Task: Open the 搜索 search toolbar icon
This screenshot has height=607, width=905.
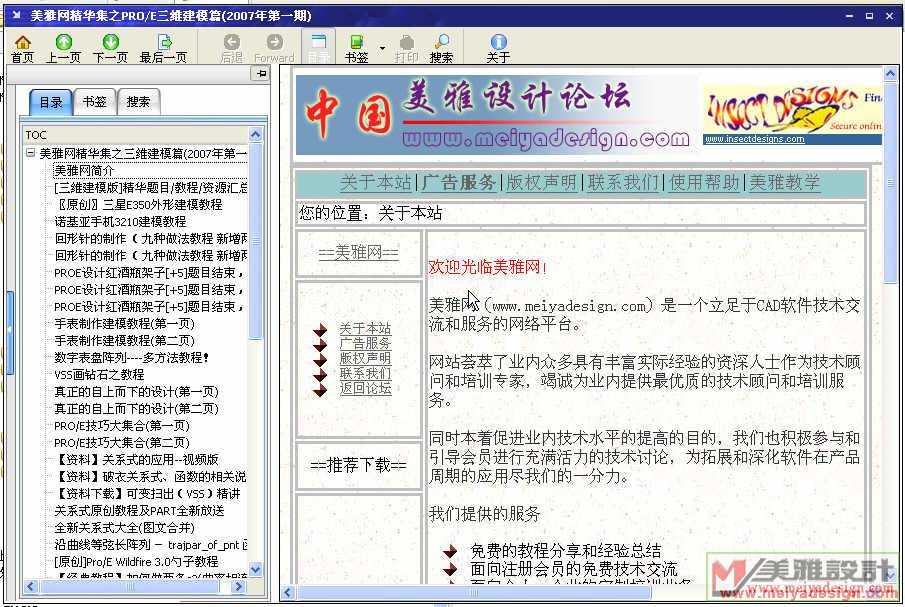Action: [441, 48]
